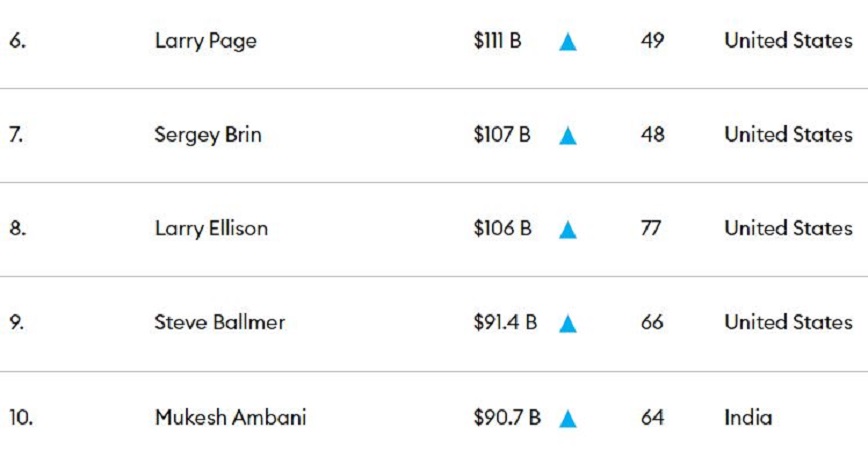This screenshot has width=868, height=464.
Task: Click the blue up arrow beside Larry Ellison
Action: [567, 230]
